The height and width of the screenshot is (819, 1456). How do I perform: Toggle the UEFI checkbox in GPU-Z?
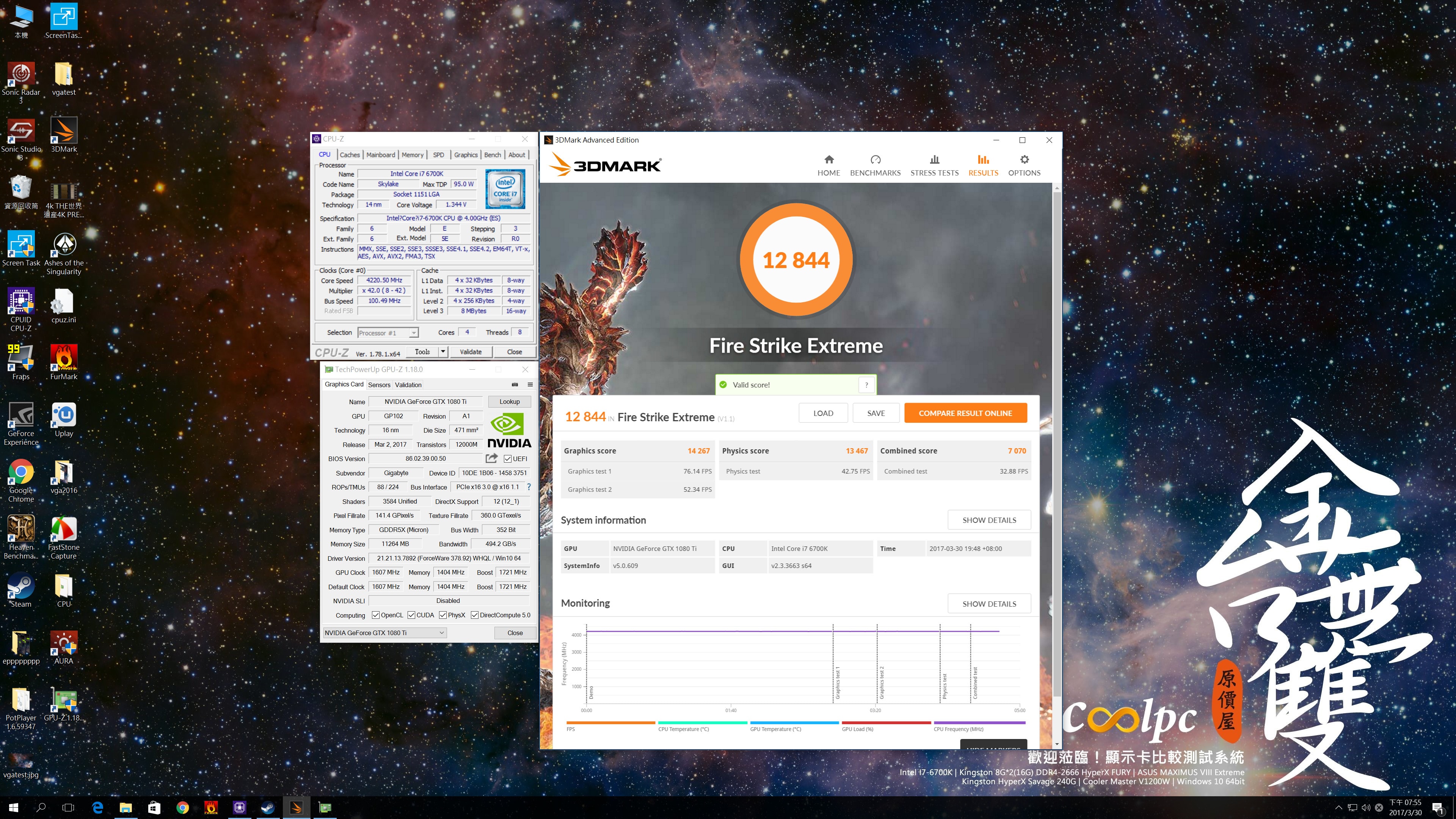coord(508,459)
